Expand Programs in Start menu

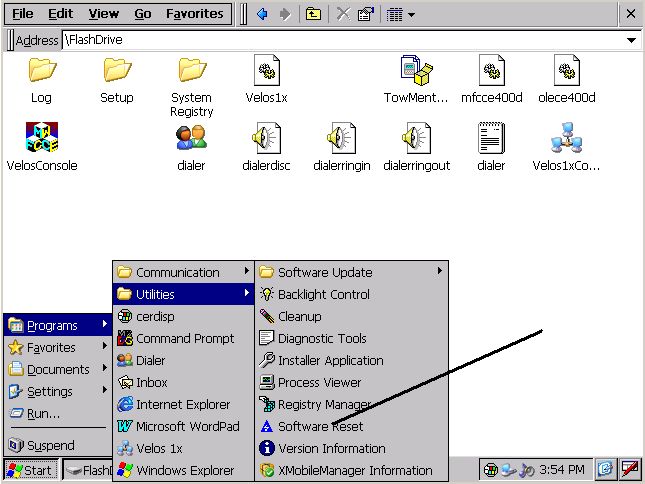[58, 325]
